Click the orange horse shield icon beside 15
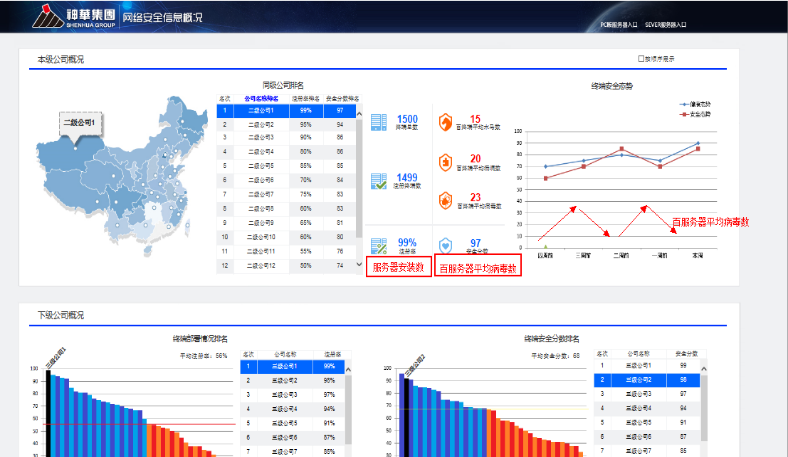The image size is (788, 457). tap(445, 122)
